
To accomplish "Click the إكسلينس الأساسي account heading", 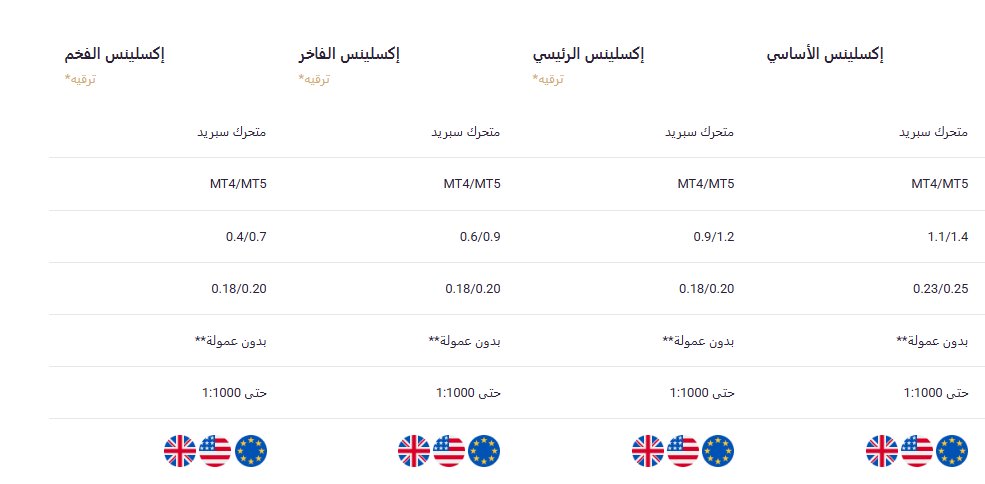I will pyautogui.click(x=824, y=55).
